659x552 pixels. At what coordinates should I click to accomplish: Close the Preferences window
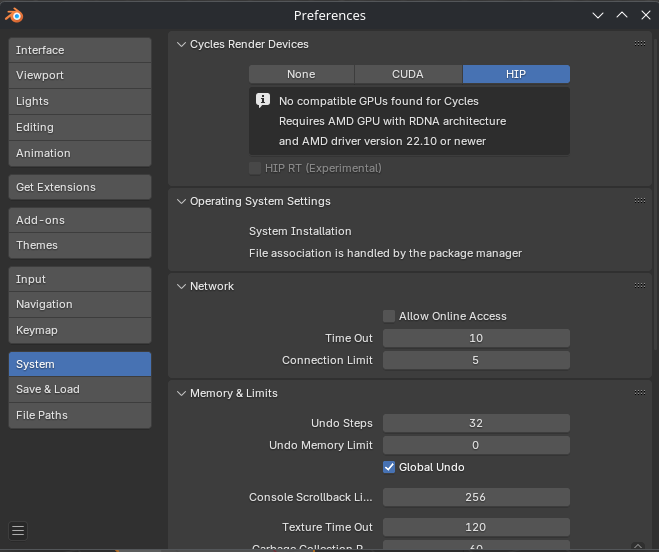646,16
